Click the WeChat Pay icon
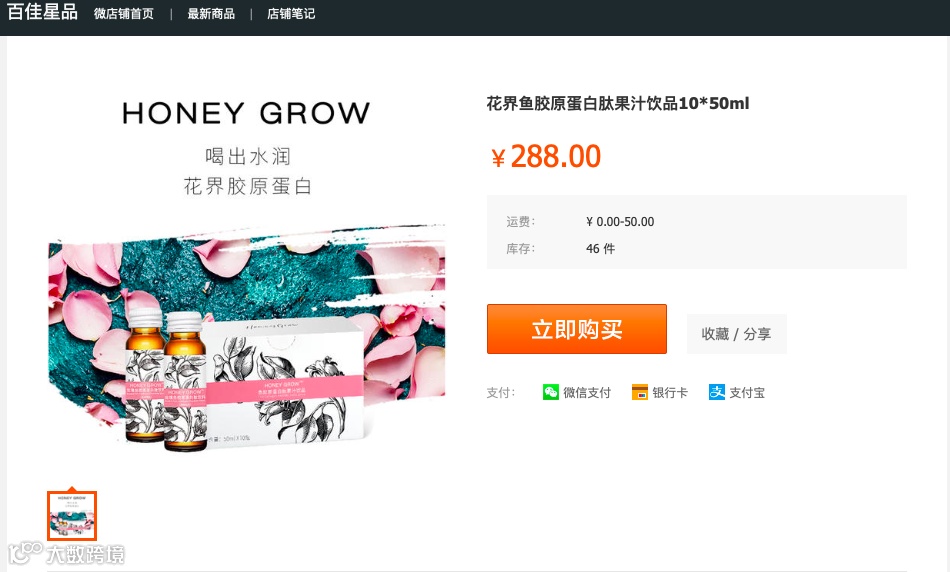Screen dimensions: 950x572 point(550,392)
